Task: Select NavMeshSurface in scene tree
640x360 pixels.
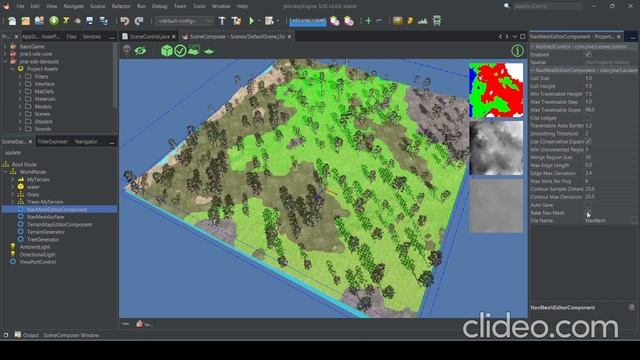Action: point(45,217)
